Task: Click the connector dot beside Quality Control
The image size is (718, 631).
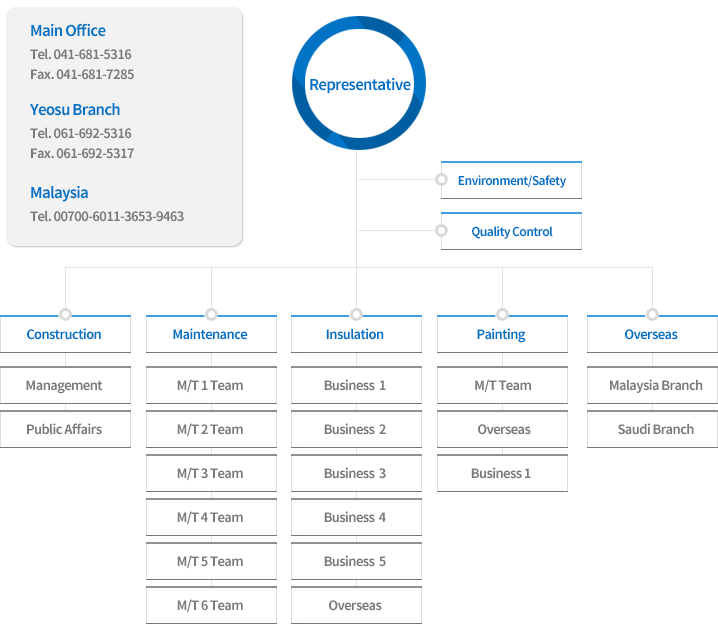Action: pos(441,231)
